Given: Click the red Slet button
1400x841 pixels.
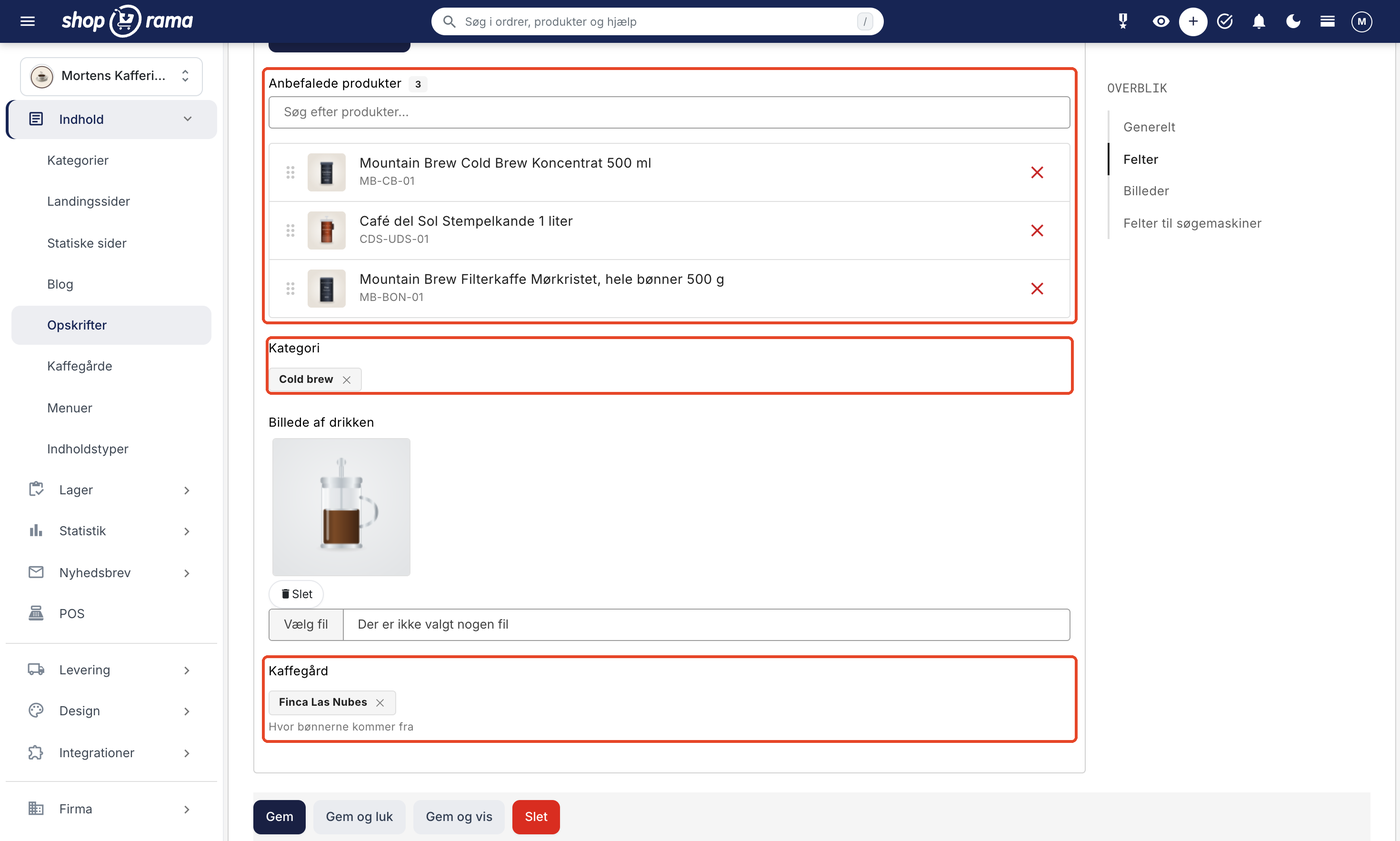Looking at the screenshot, I should pos(536,817).
